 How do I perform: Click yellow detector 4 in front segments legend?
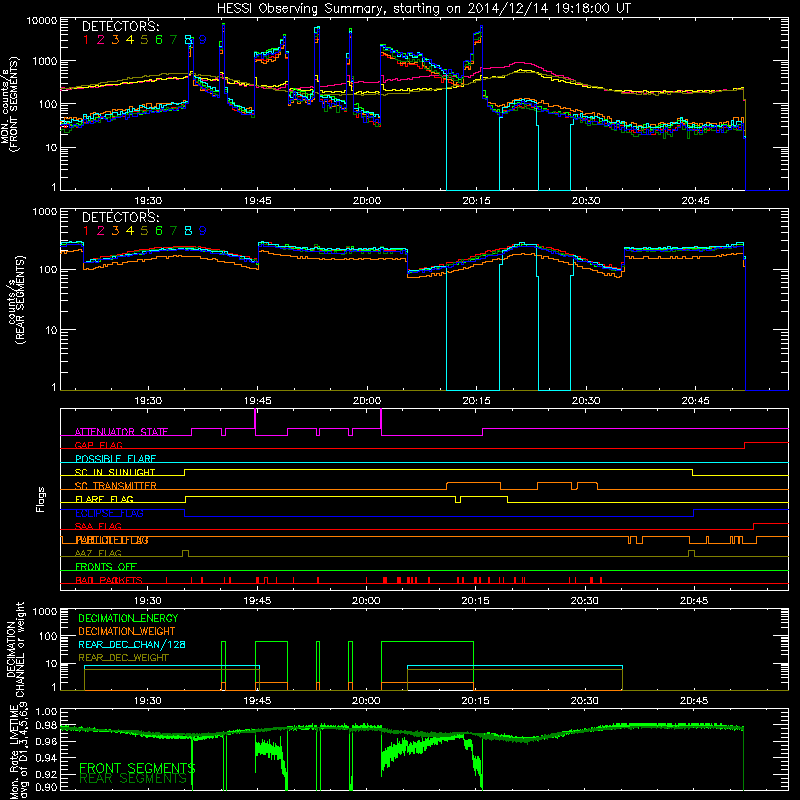tap(130, 40)
